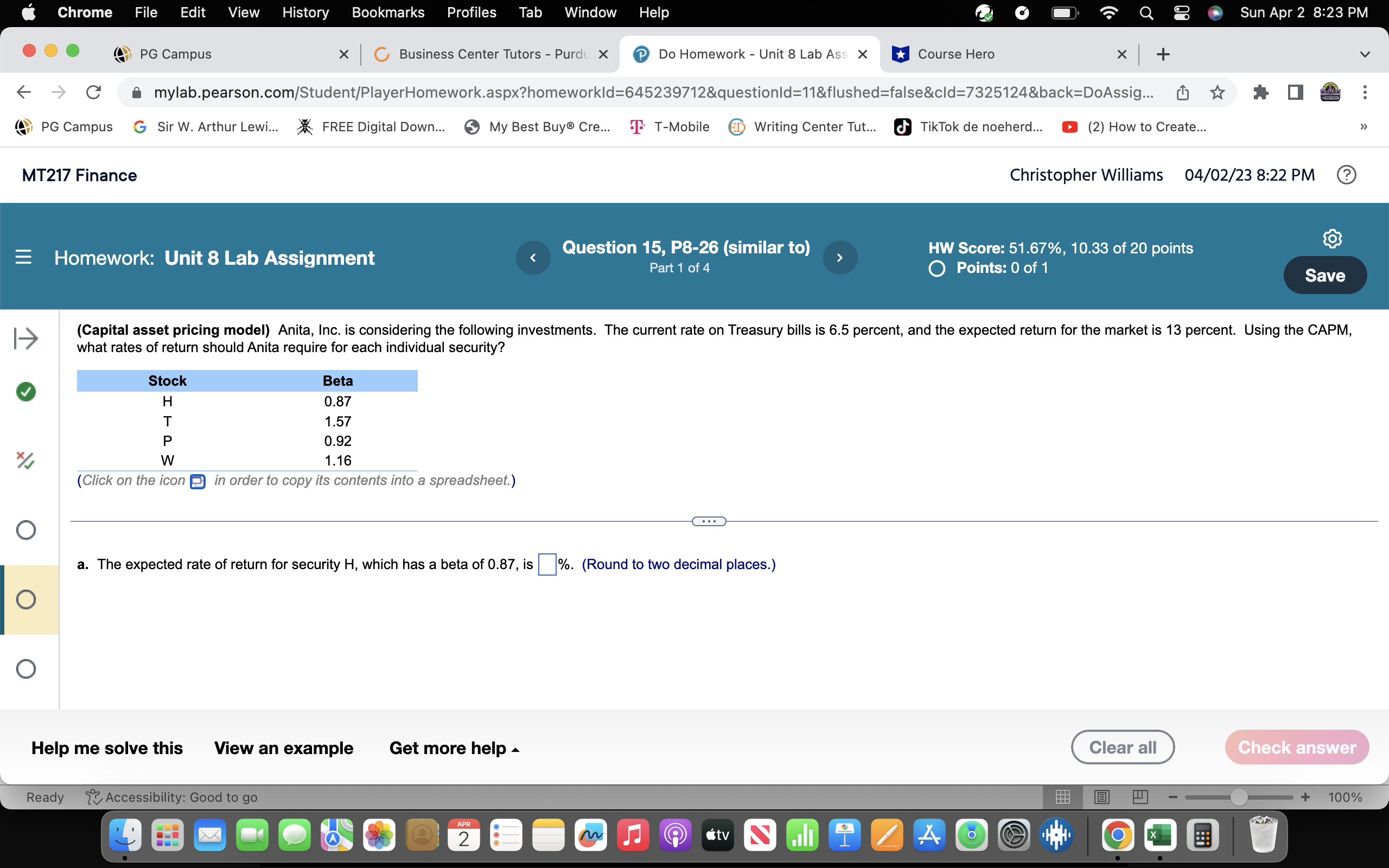Open the settings gear on the homework header
1389x868 pixels.
(x=1332, y=238)
